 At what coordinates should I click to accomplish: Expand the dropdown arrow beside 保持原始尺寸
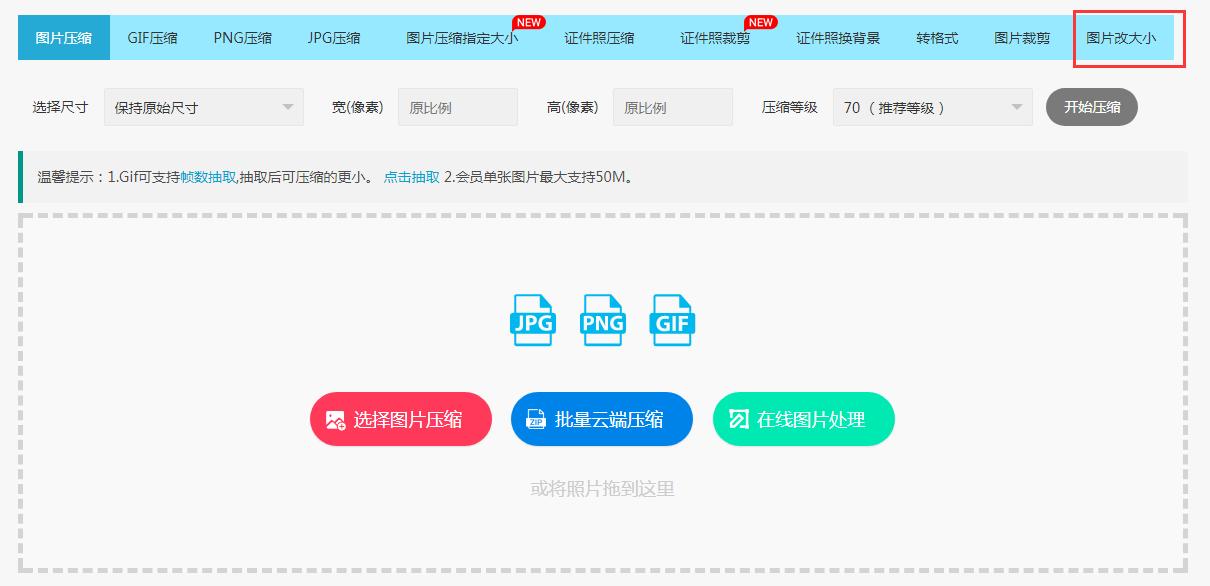pyautogui.click(x=290, y=106)
